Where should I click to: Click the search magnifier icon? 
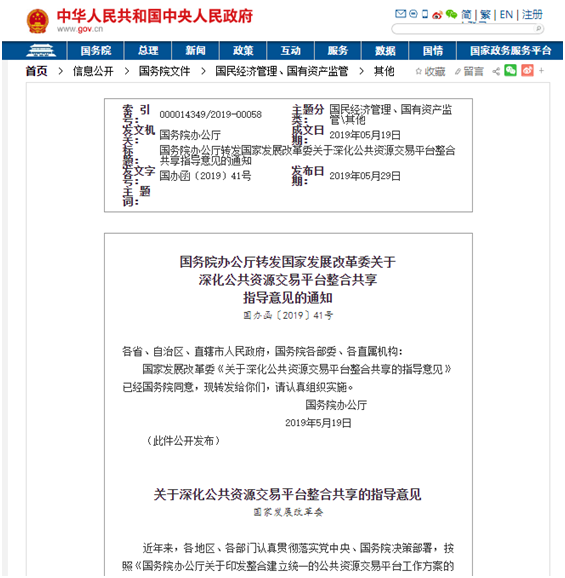point(538,28)
